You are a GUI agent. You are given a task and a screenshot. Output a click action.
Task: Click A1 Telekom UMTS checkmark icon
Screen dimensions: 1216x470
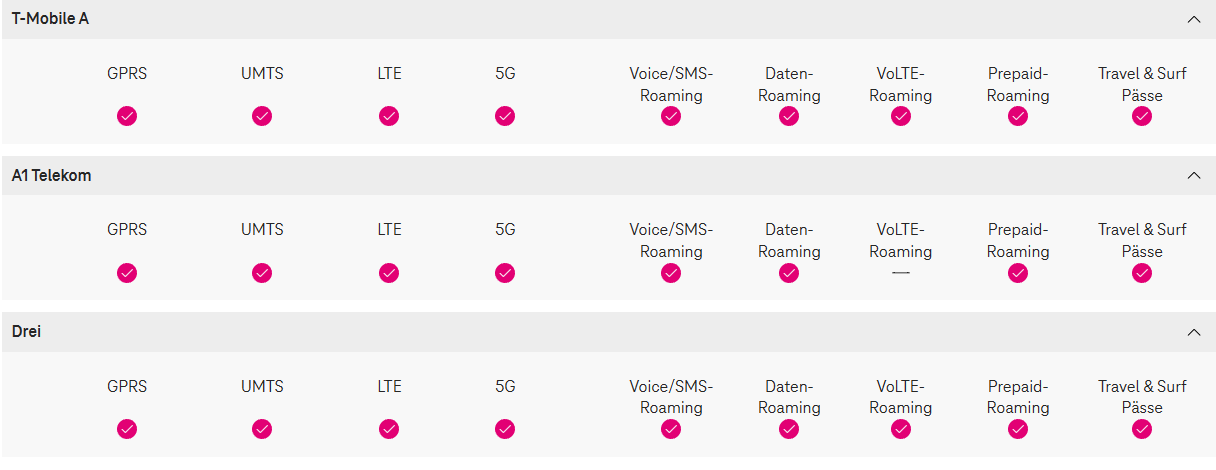click(x=262, y=273)
